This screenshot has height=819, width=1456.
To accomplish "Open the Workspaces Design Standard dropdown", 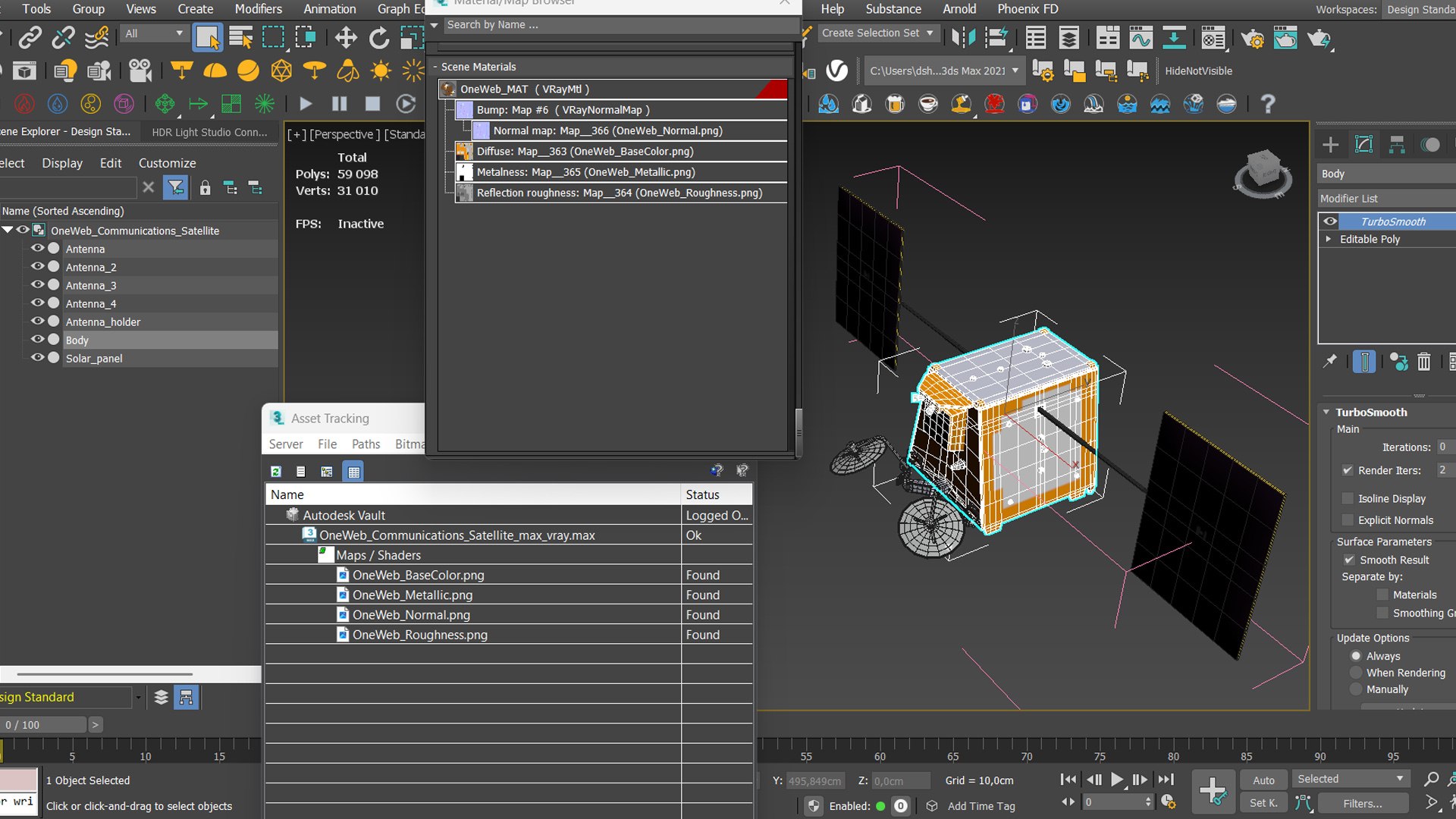I will click(x=1420, y=10).
